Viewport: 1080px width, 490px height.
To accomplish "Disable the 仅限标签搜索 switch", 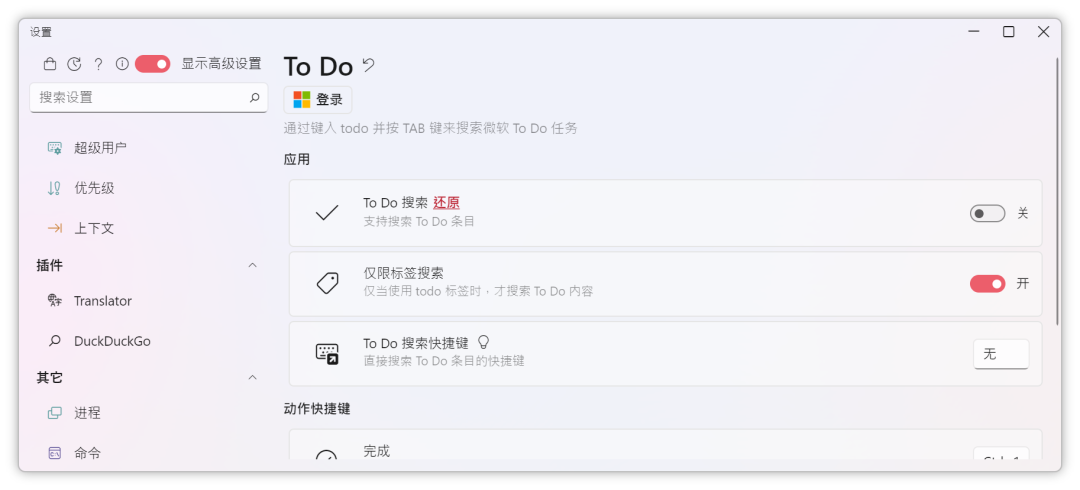I will pos(987,283).
